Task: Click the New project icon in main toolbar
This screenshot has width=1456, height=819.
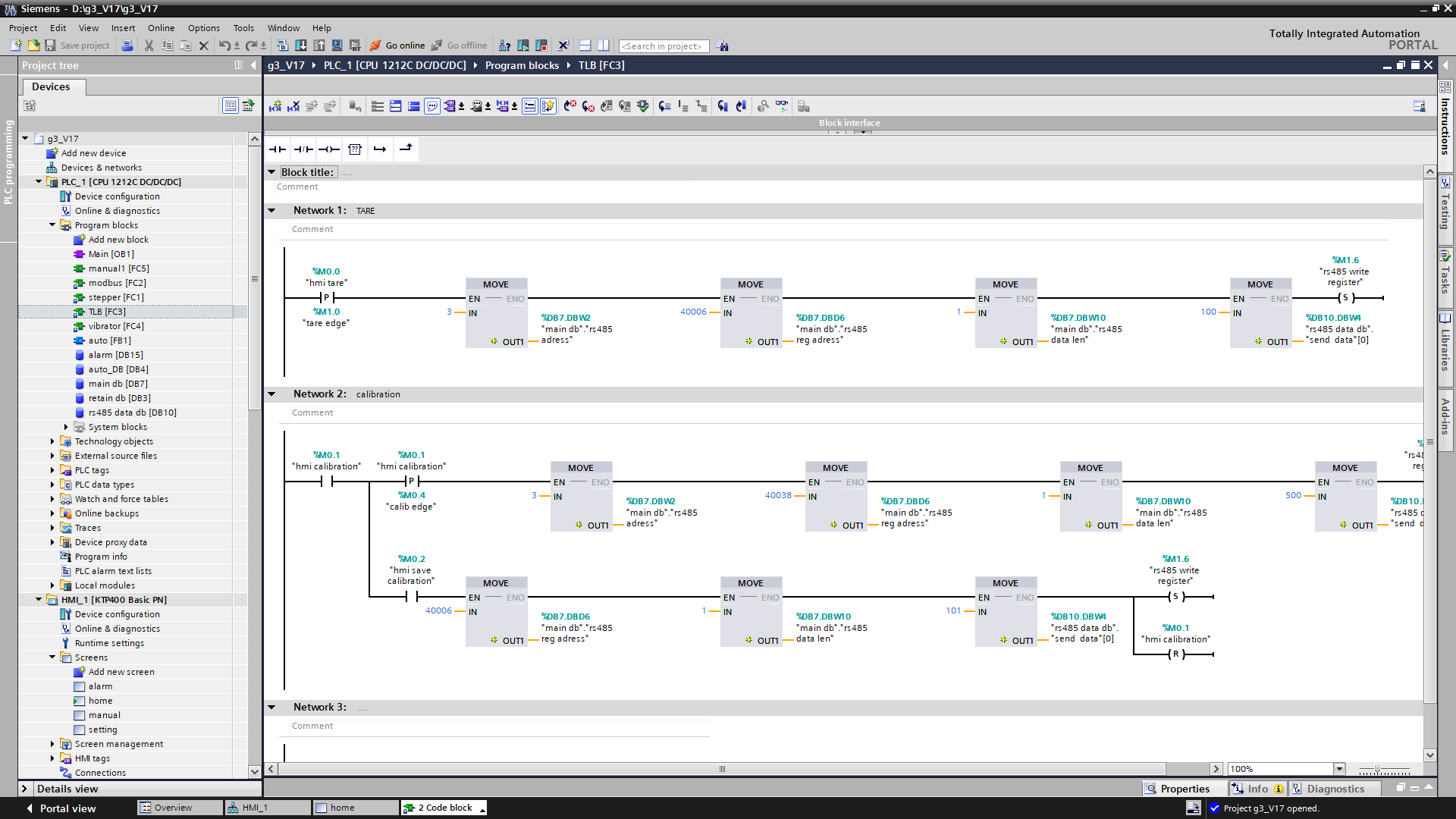Action: click(16, 45)
